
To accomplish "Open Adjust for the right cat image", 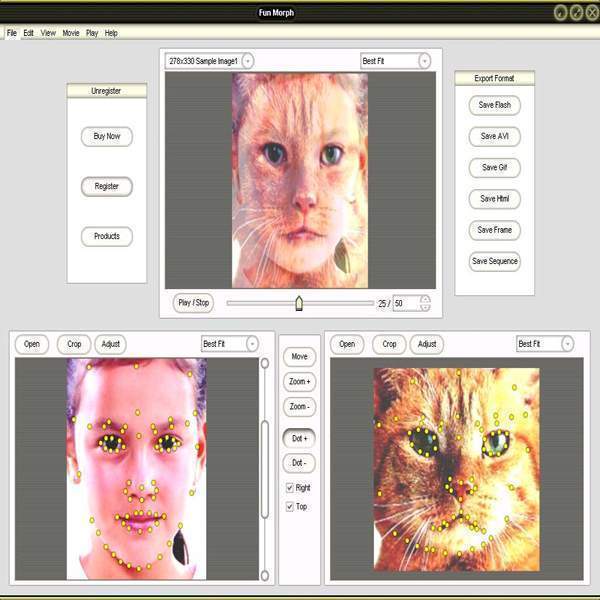I will click(x=427, y=344).
